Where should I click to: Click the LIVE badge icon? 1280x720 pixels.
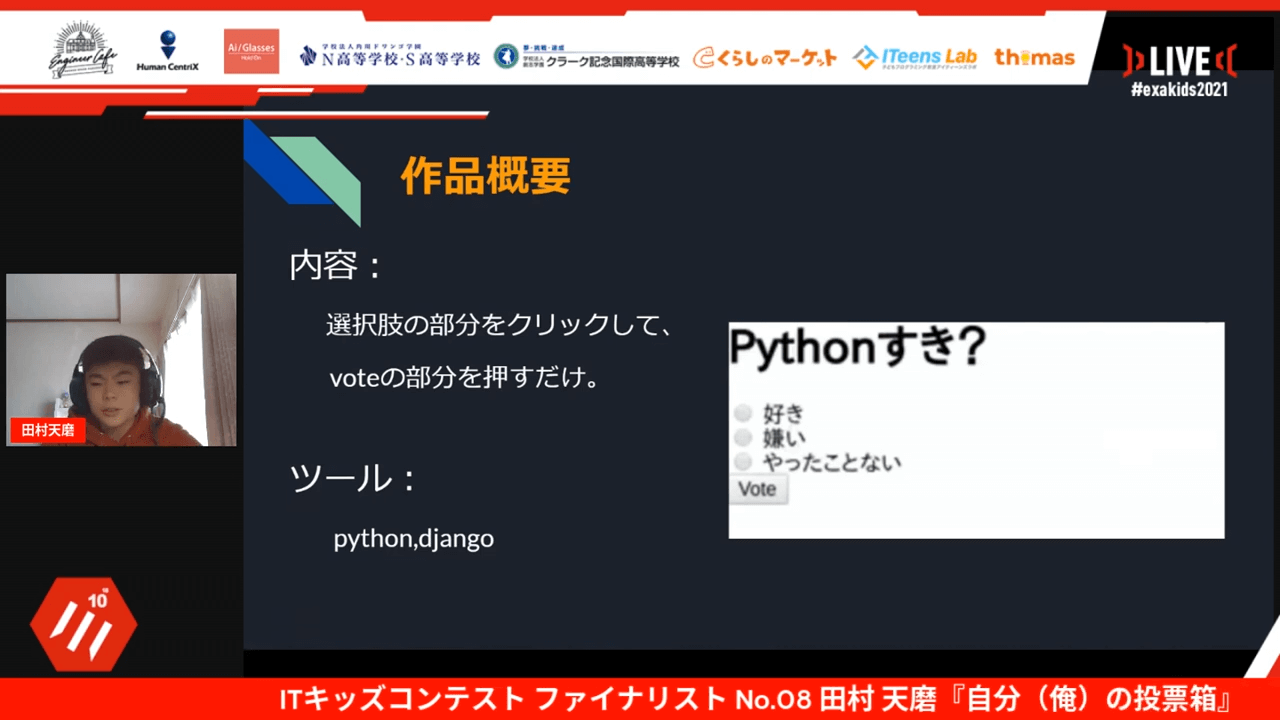(1179, 61)
